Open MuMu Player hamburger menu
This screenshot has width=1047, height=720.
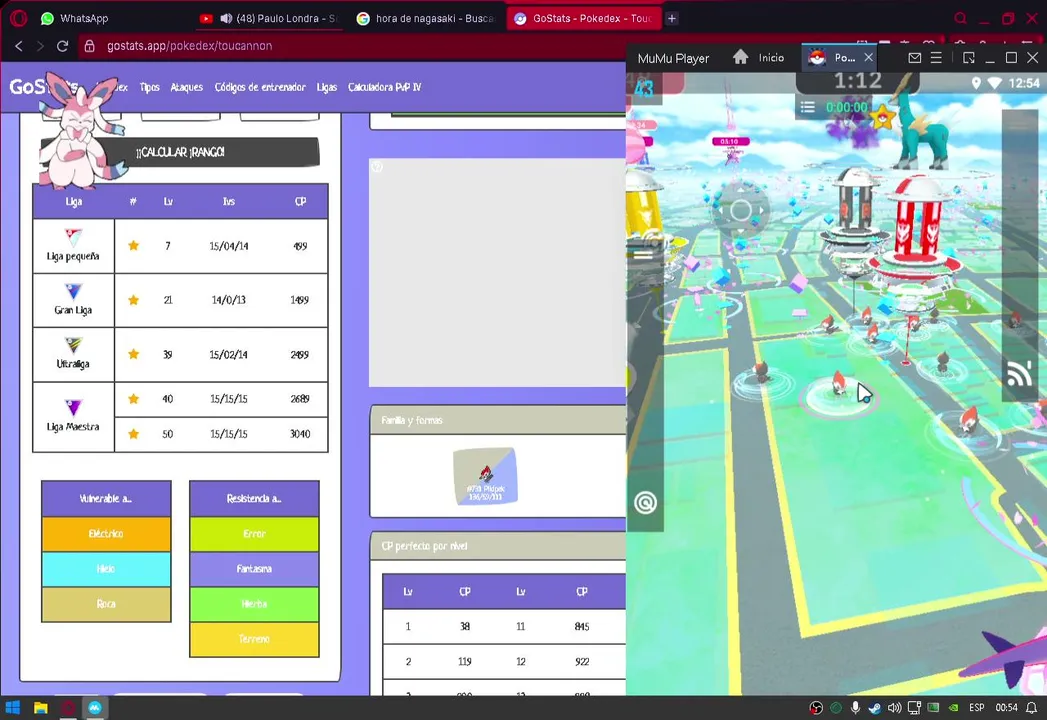(936, 58)
